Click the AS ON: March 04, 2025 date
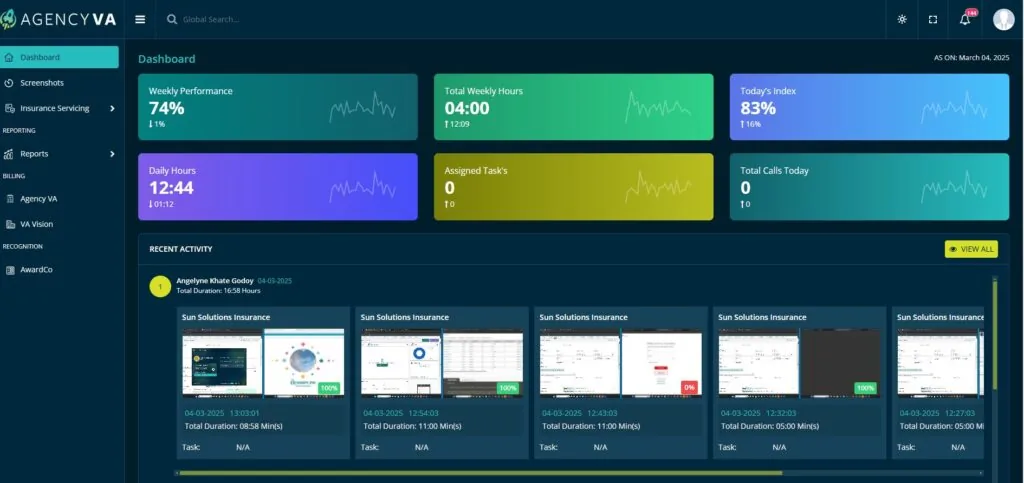The image size is (1024, 483). [972, 58]
